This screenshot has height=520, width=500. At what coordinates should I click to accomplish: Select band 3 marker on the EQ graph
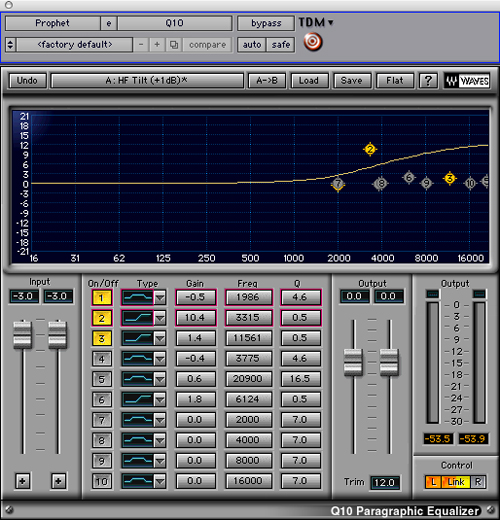point(450,179)
